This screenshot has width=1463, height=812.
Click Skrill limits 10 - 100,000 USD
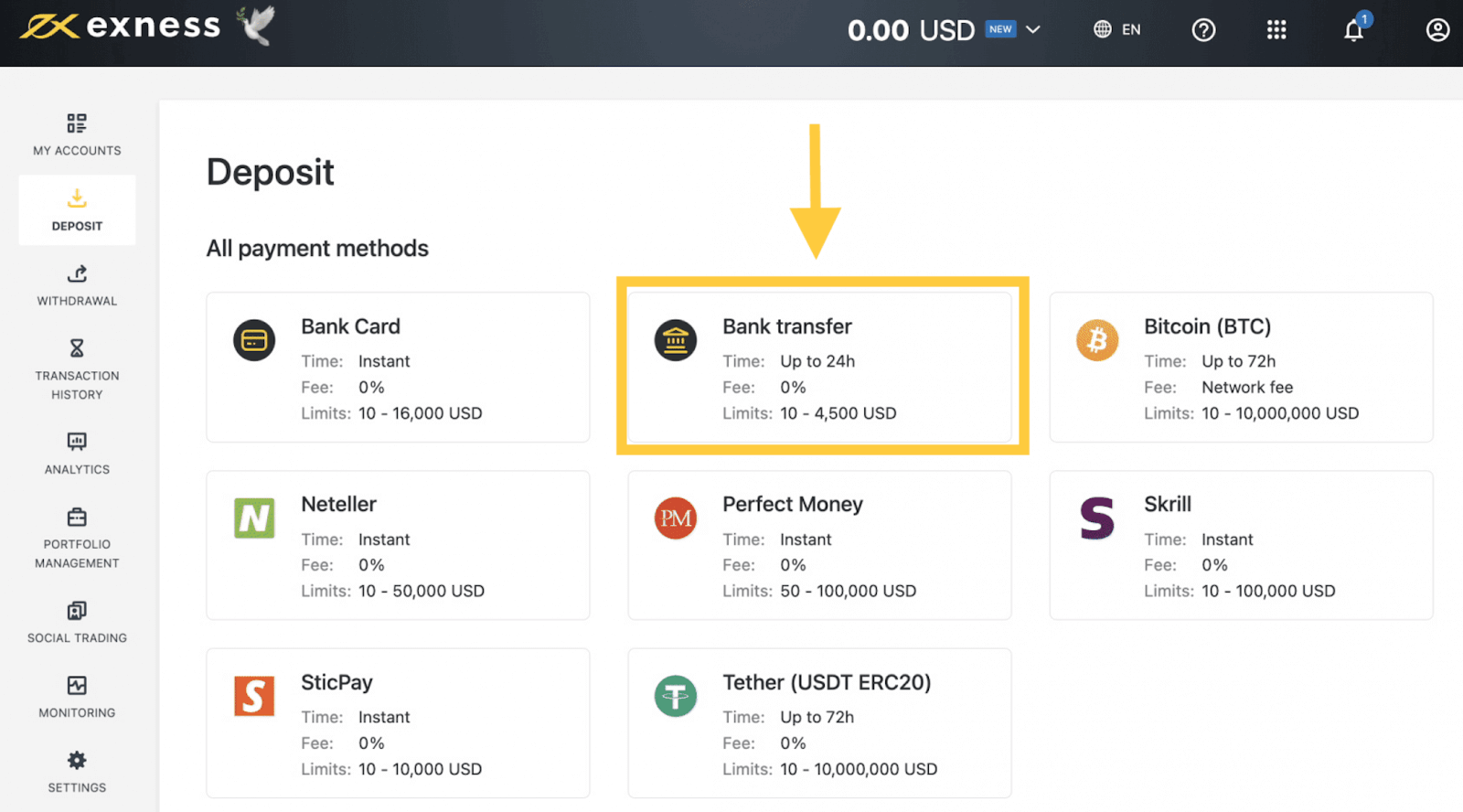pyautogui.click(x=1268, y=591)
